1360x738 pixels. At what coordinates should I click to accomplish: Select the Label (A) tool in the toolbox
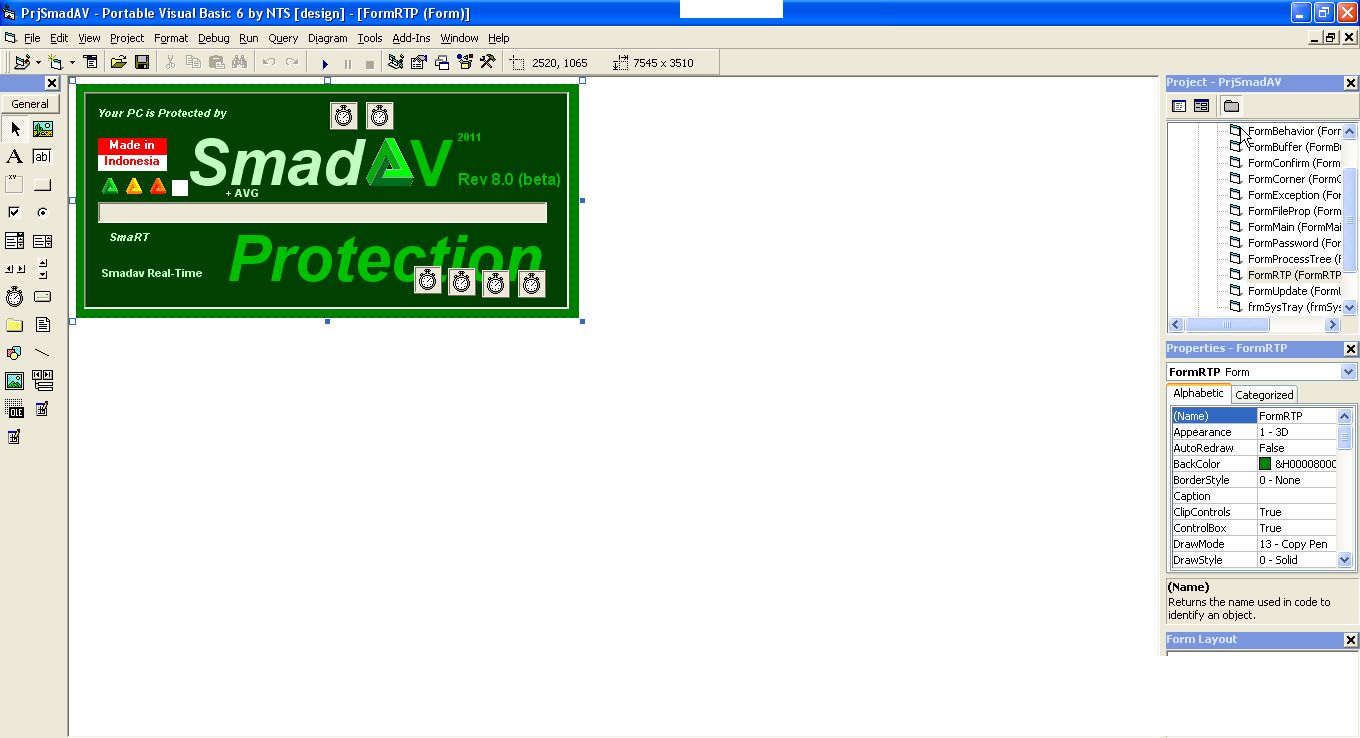(x=14, y=157)
